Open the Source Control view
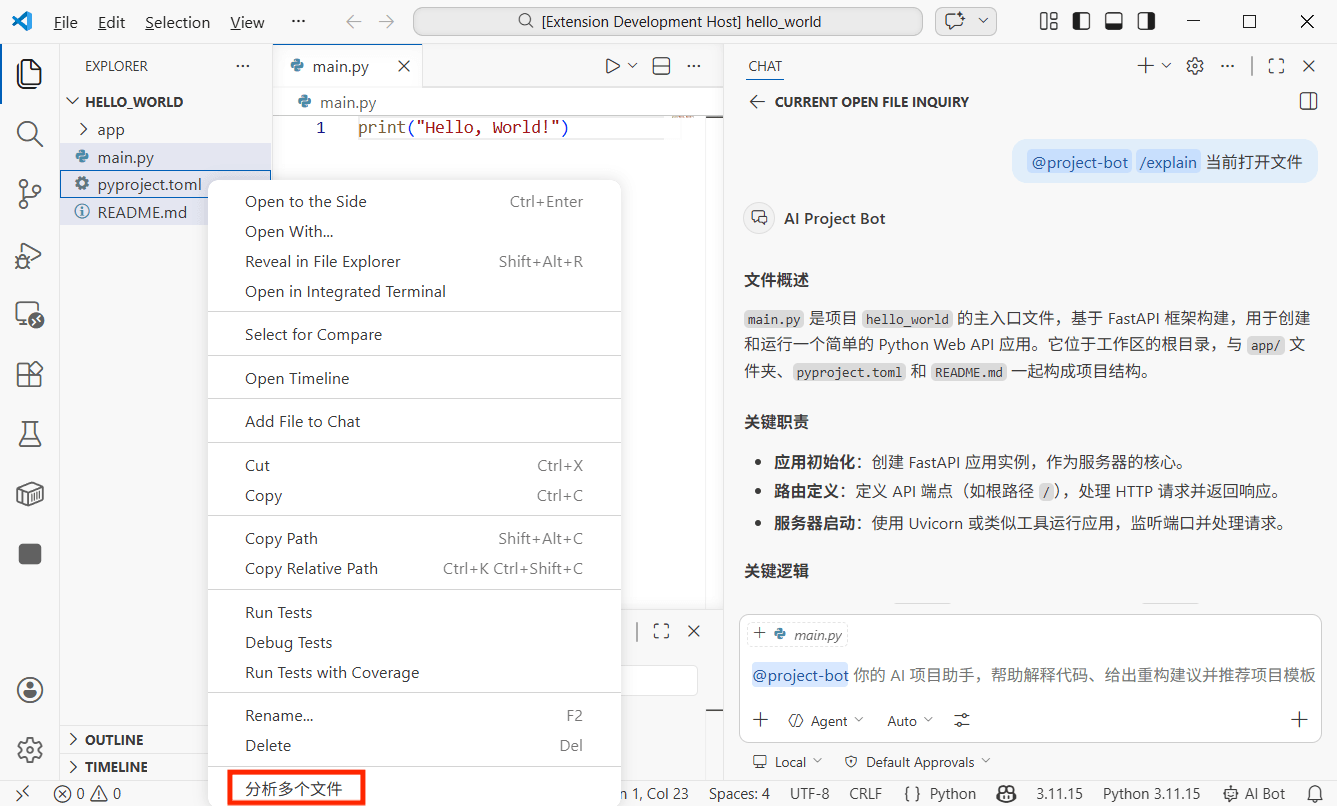This screenshot has height=806, width=1337. (29, 194)
